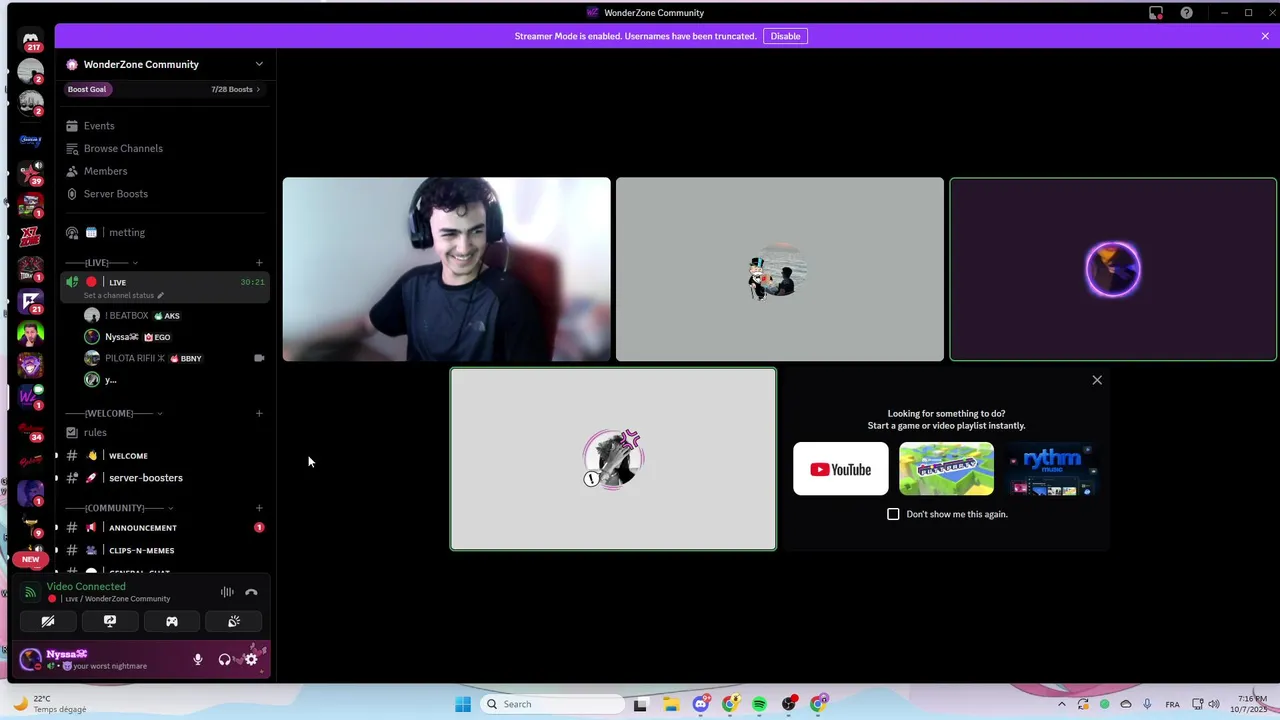This screenshot has height=720, width=1280.
Task: Open connection quality signal icon
Action: [x=30, y=592]
